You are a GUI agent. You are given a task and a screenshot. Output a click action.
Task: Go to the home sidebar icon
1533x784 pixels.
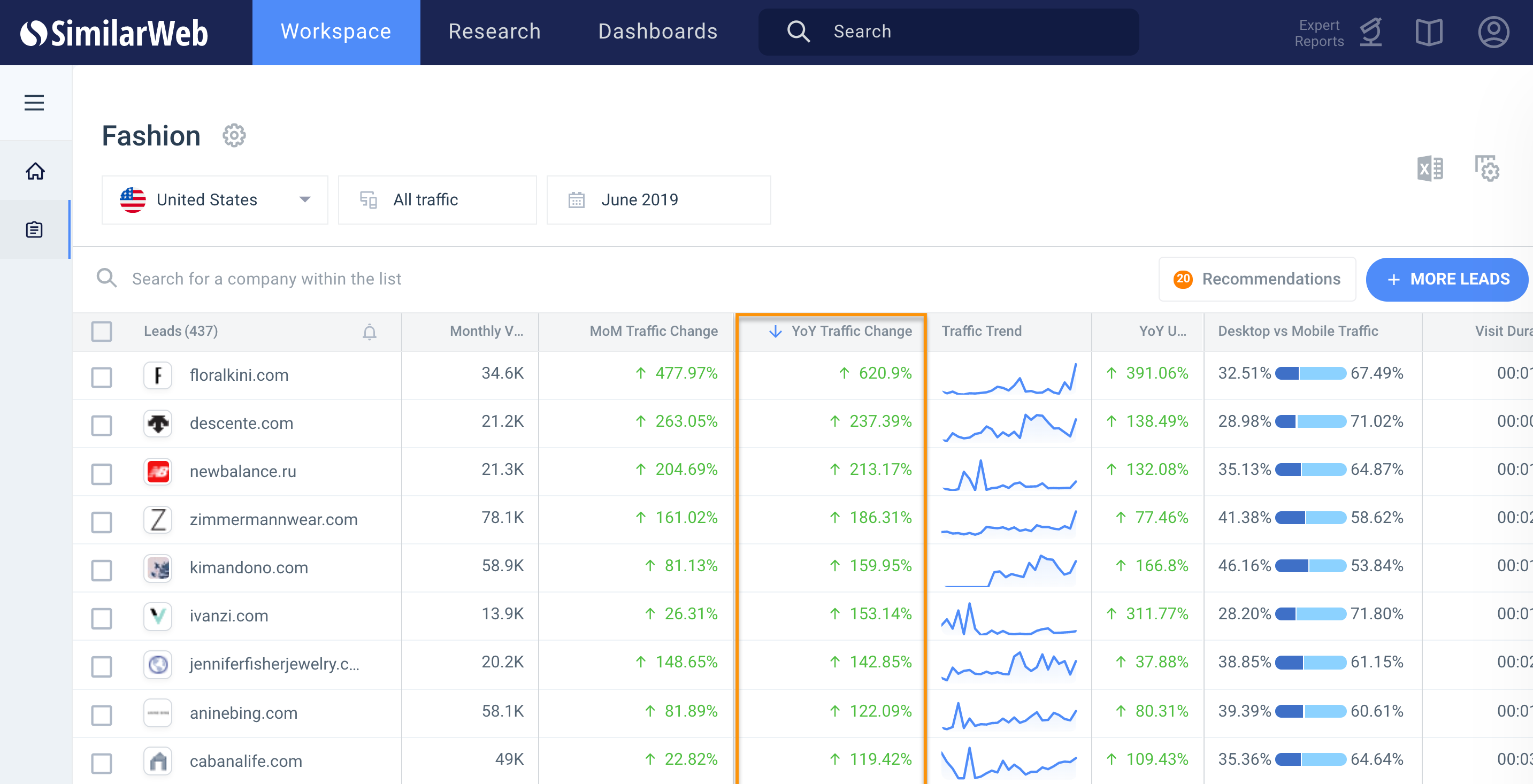35,171
